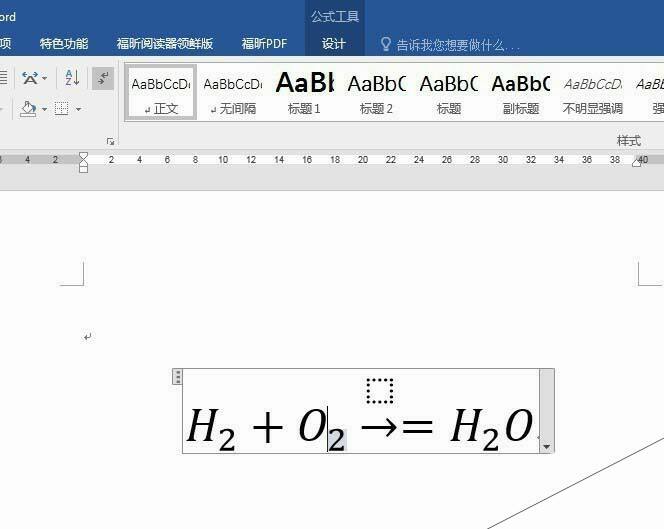The image size is (664, 529).
Task: Open the Asian layout dropdown arrow
Action: point(45,78)
